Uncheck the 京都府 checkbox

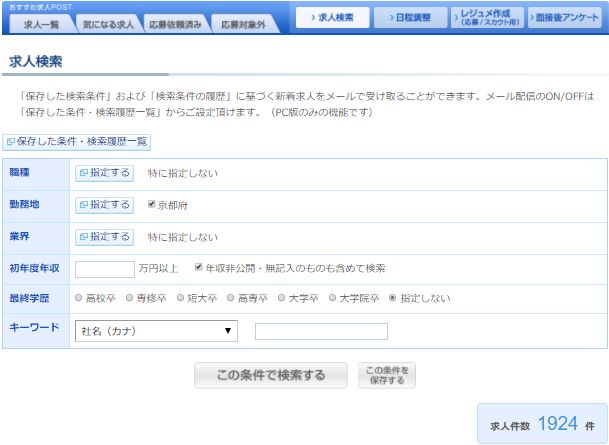pyautogui.click(x=152, y=205)
